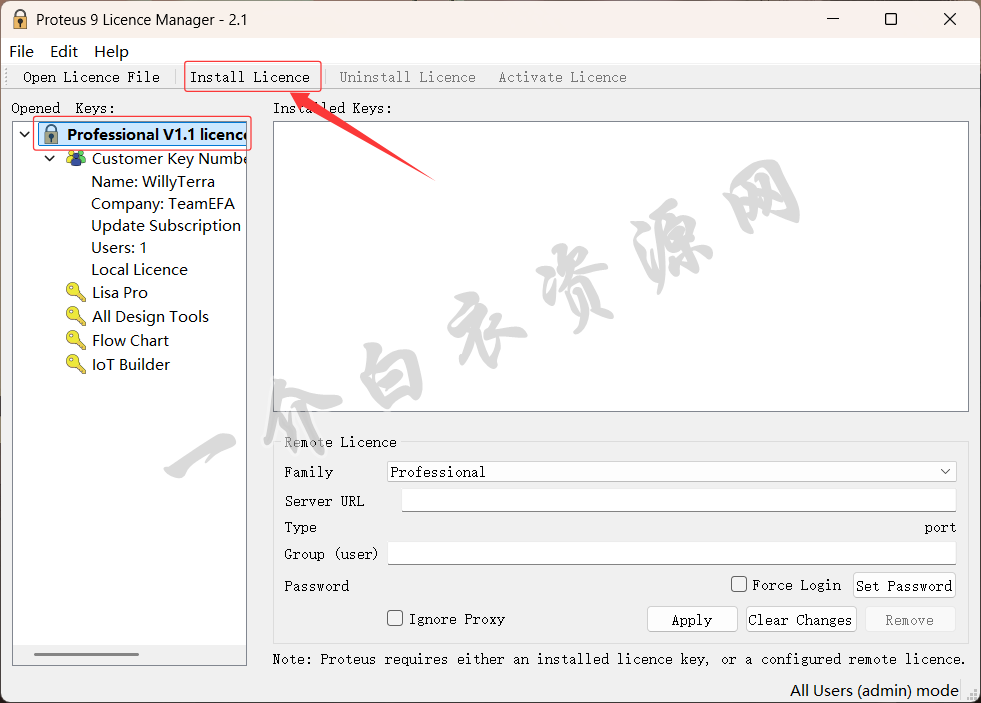Select the All Design Tools row
The width and height of the screenshot is (981, 703).
point(150,316)
